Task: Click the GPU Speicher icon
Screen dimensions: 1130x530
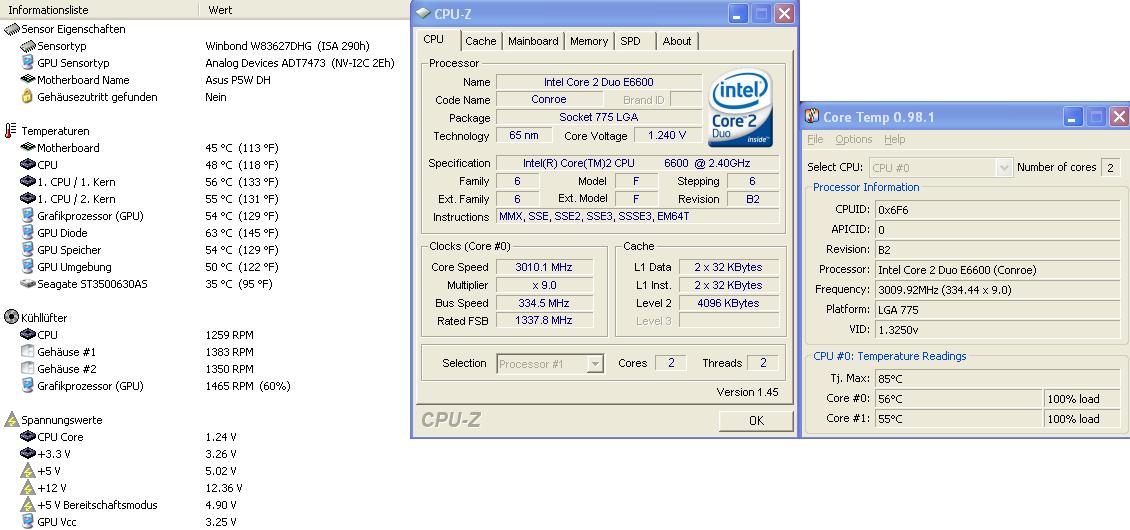Action: tap(28, 249)
